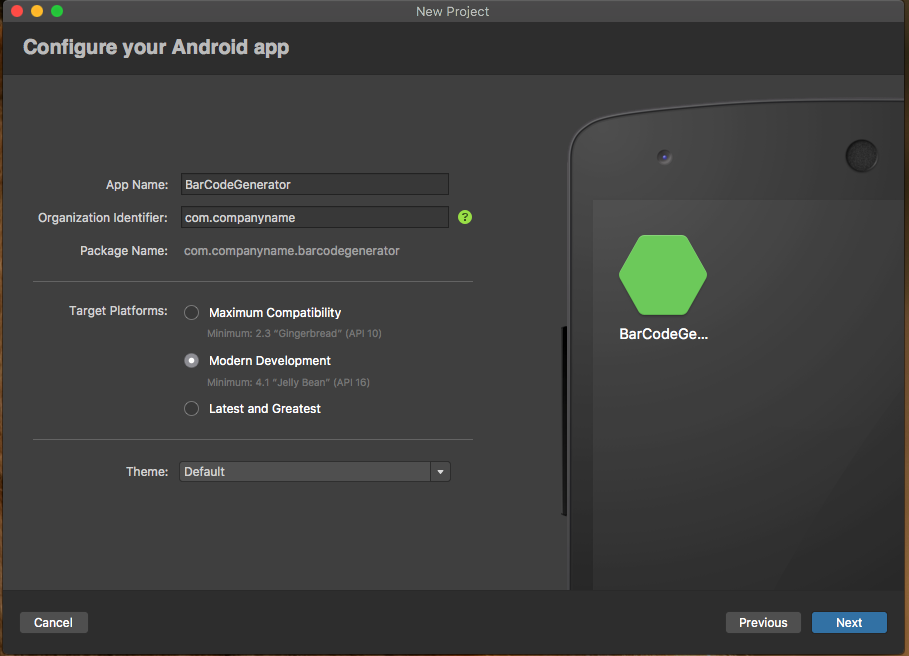This screenshot has height=656, width=909.
Task: Click the BarCodeGe... label under the app icon
Action: [x=663, y=334]
